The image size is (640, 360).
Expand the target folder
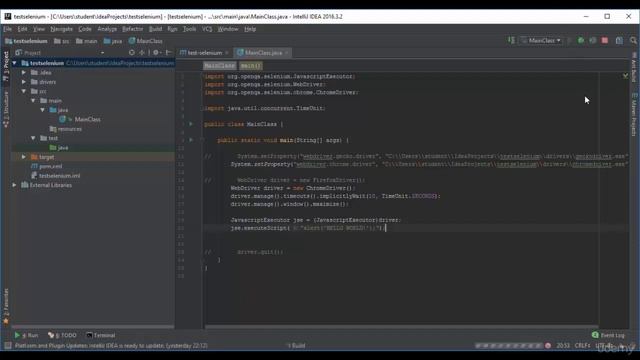24,157
